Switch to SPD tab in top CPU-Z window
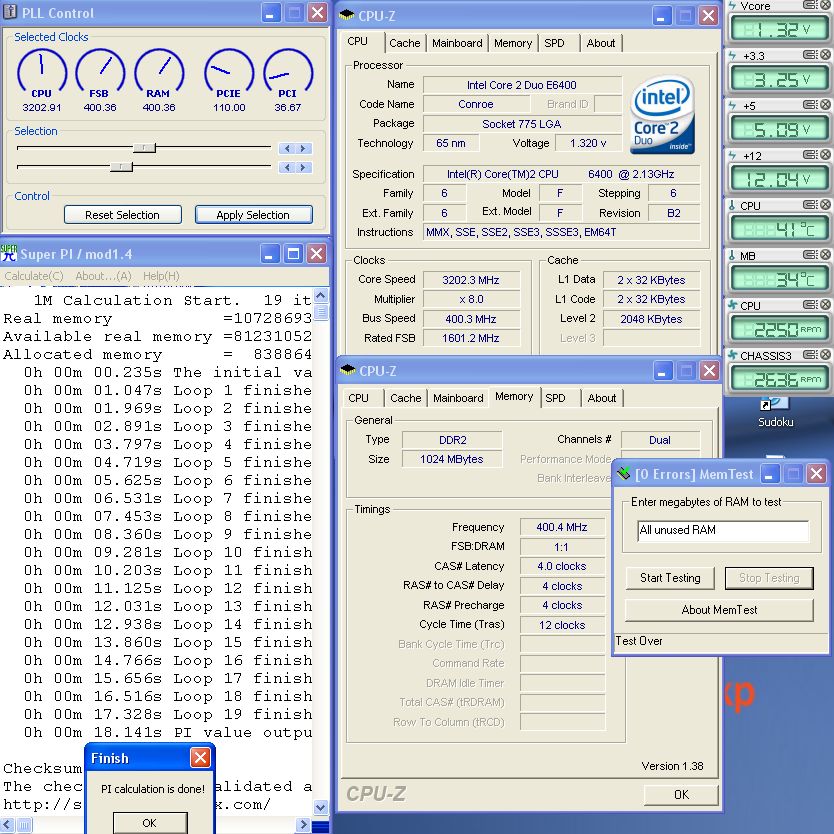 554,43
